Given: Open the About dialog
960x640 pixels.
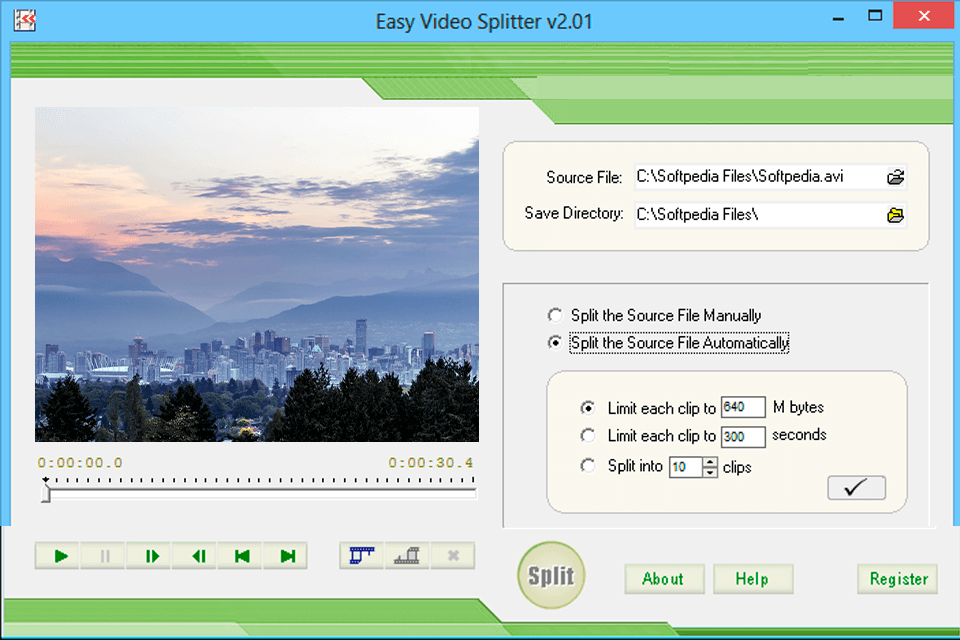Looking at the screenshot, I should tap(664, 579).
